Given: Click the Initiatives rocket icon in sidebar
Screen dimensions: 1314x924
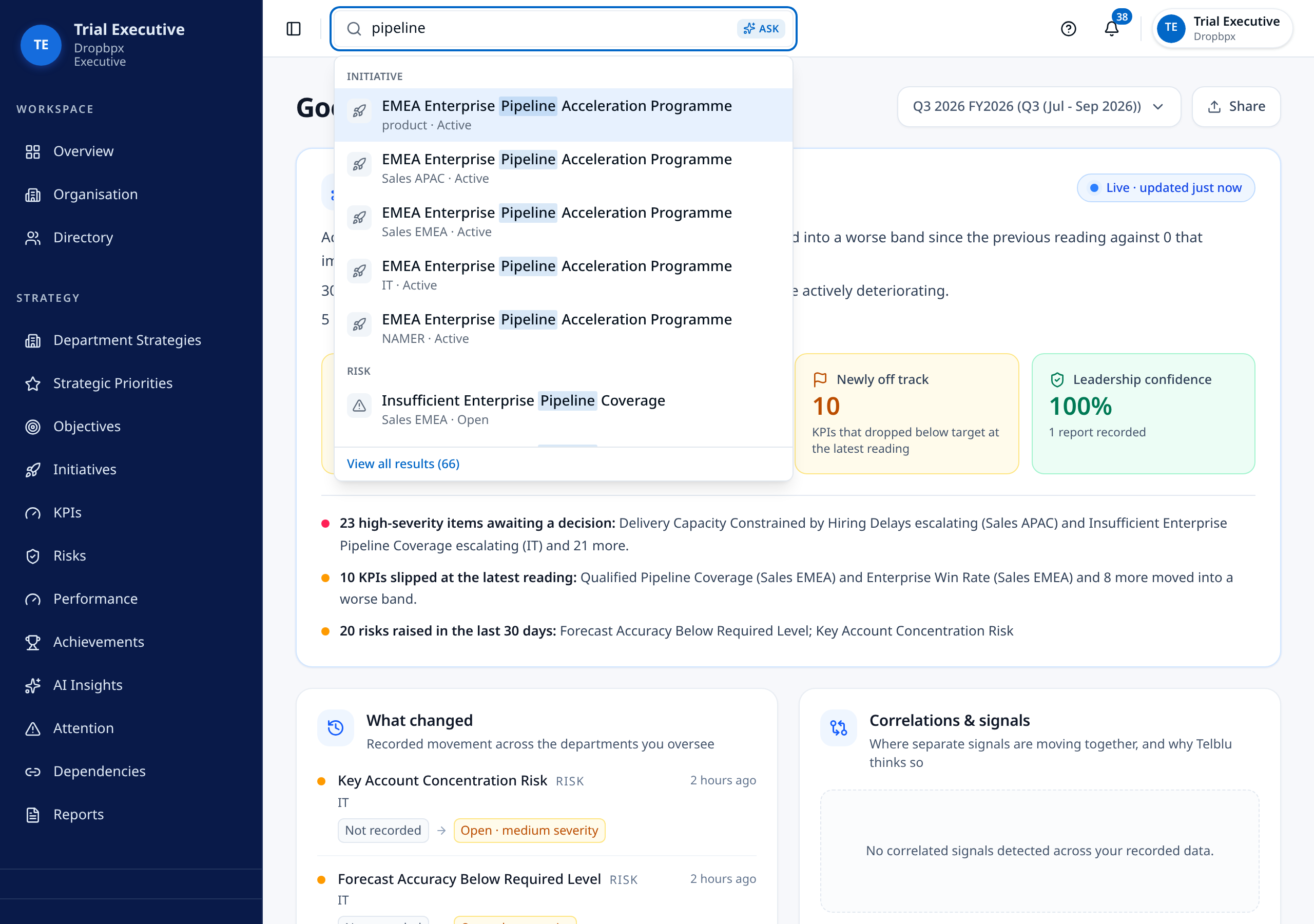Looking at the screenshot, I should click(x=33, y=469).
